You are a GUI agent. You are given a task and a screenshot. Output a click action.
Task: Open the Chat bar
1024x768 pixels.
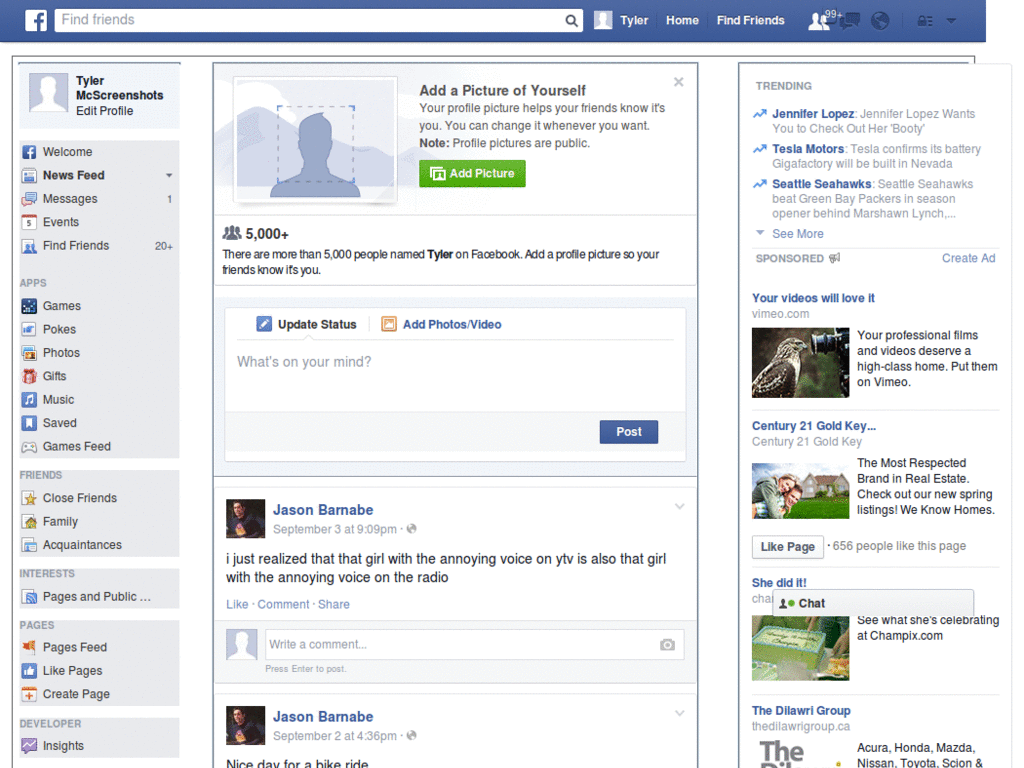click(872, 603)
